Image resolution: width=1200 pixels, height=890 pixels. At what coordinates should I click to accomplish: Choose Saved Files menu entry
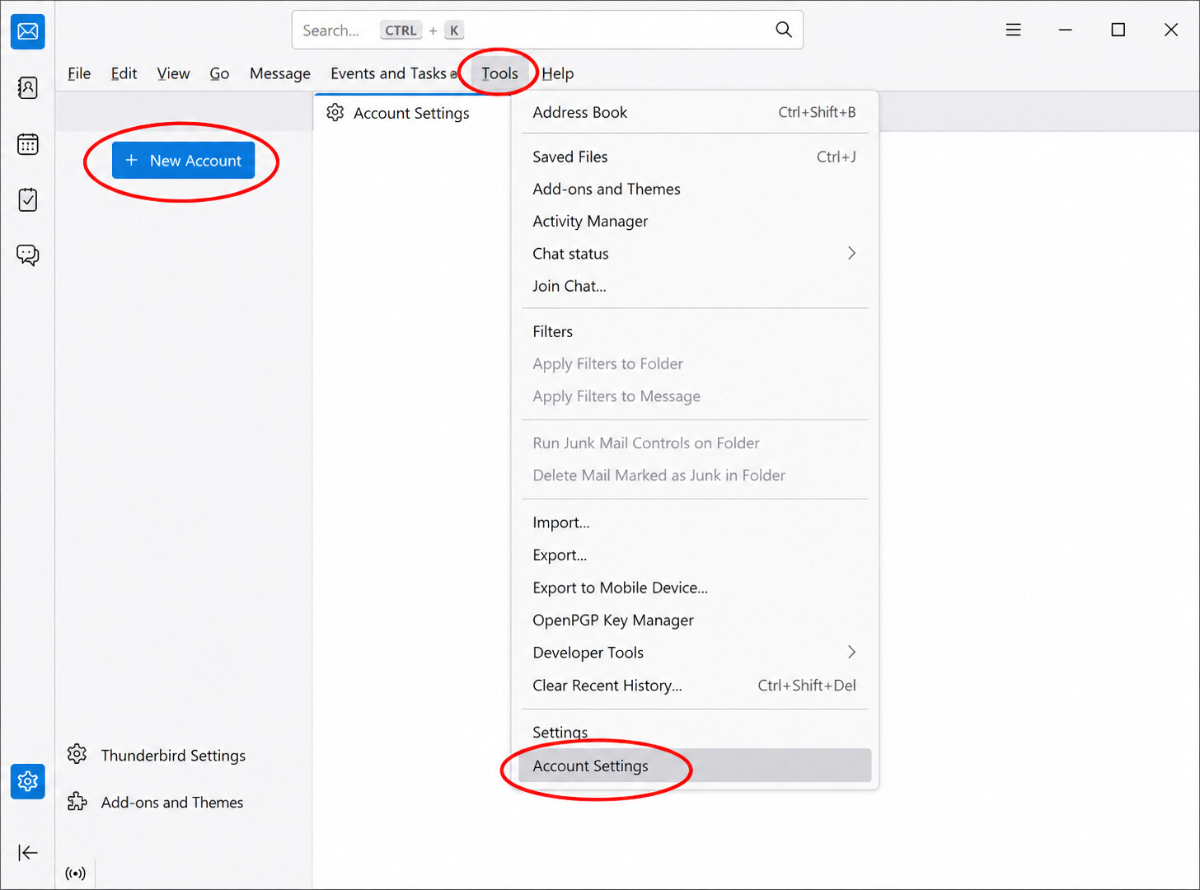coord(695,157)
